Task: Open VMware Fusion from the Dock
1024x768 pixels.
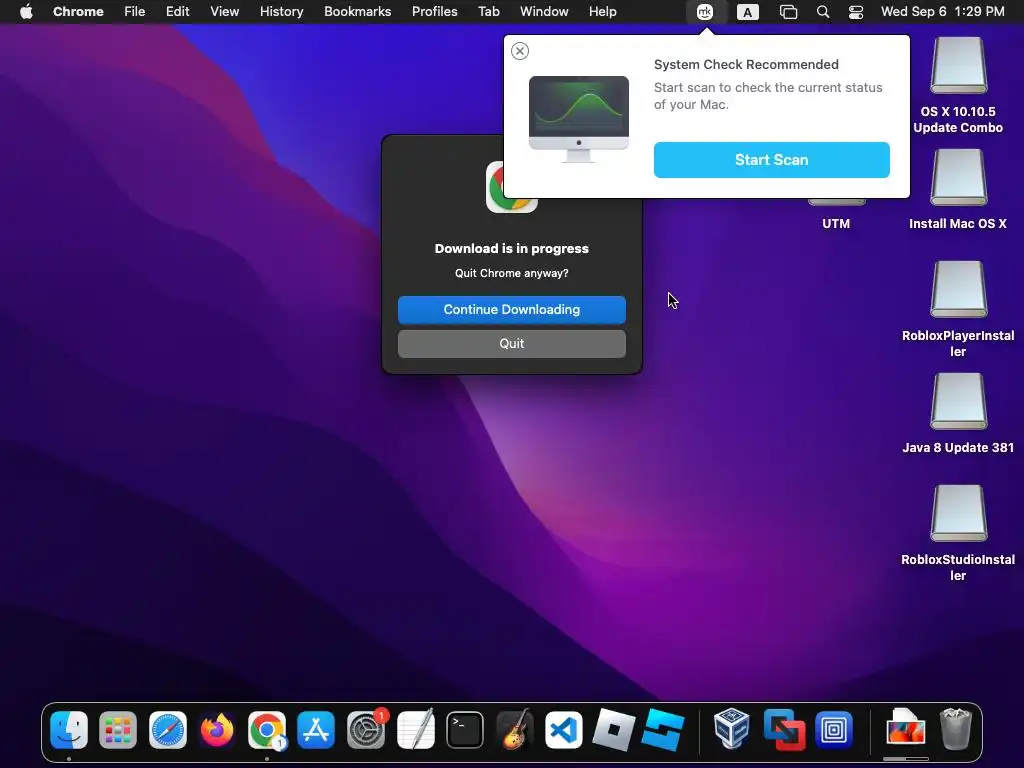Action: (x=784, y=729)
